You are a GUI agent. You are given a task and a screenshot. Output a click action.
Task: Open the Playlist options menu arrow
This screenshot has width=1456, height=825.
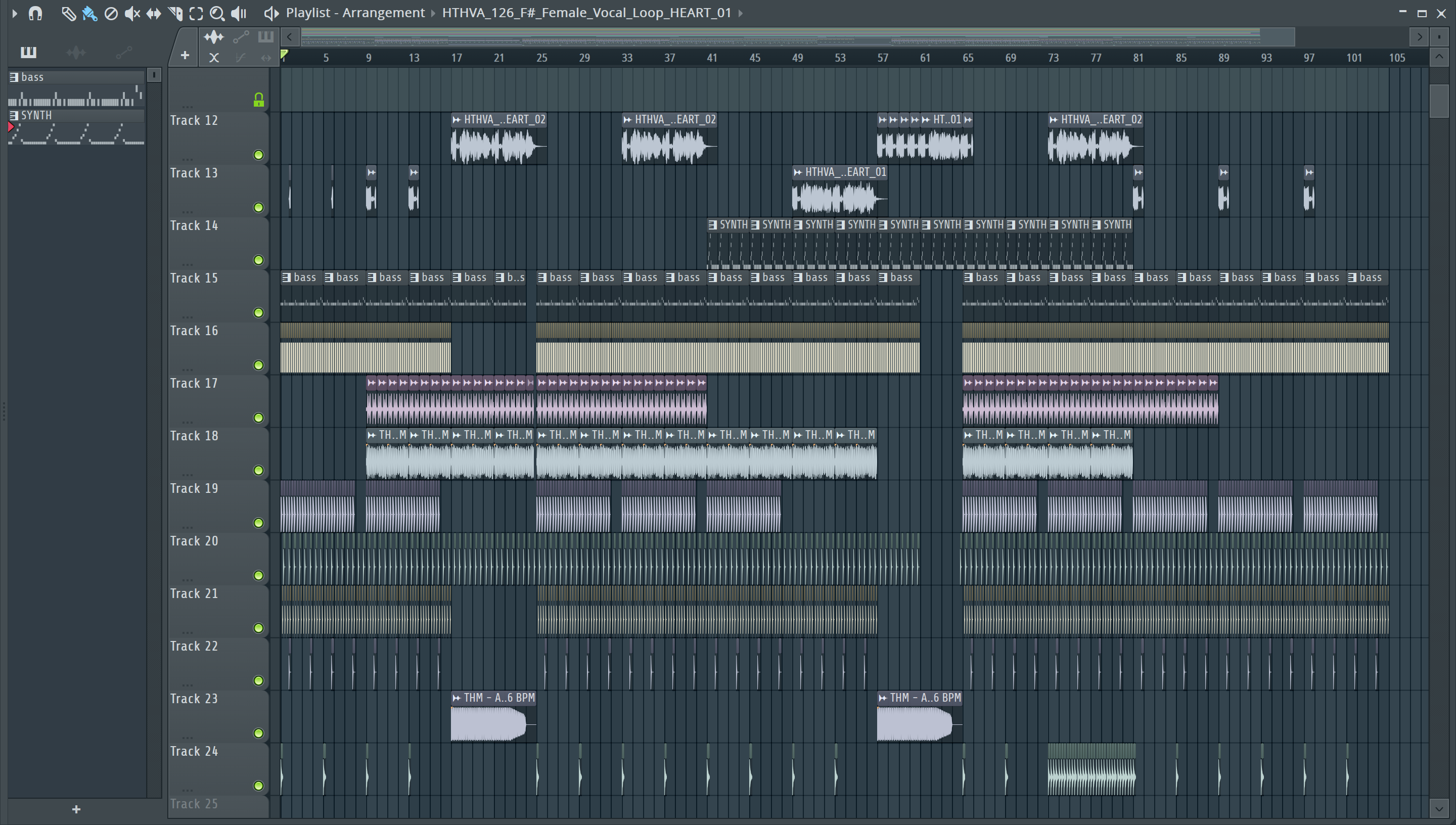pos(15,13)
